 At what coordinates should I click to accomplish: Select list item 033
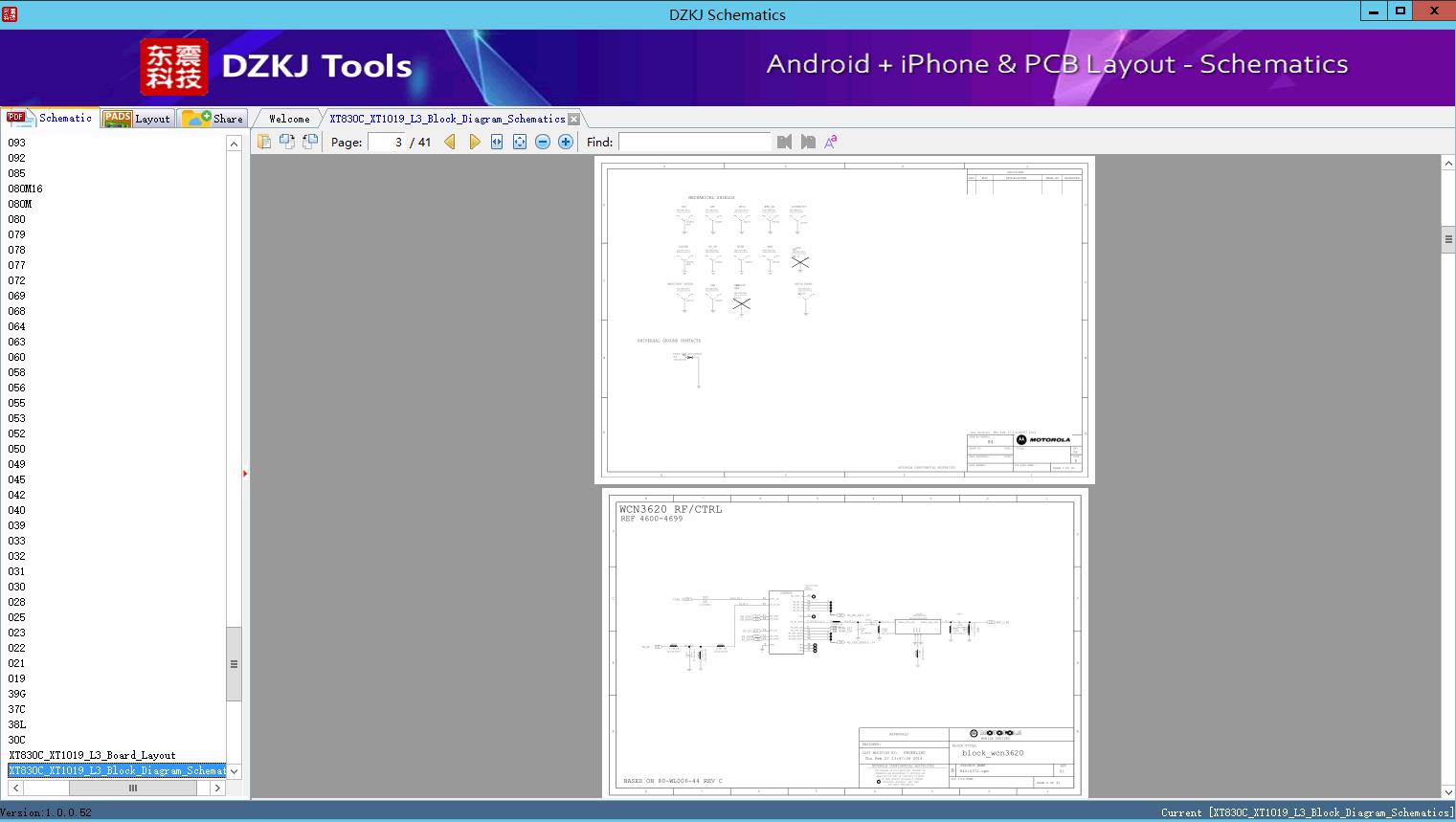[17, 541]
